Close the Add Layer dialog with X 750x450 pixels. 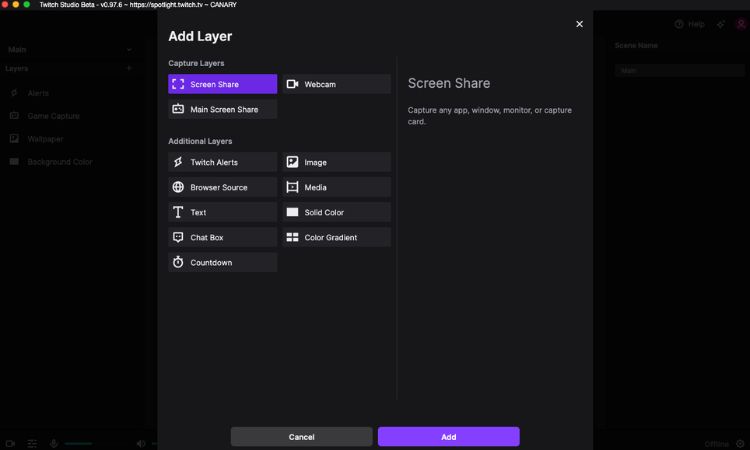pyautogui.click(x=579, y=24)
